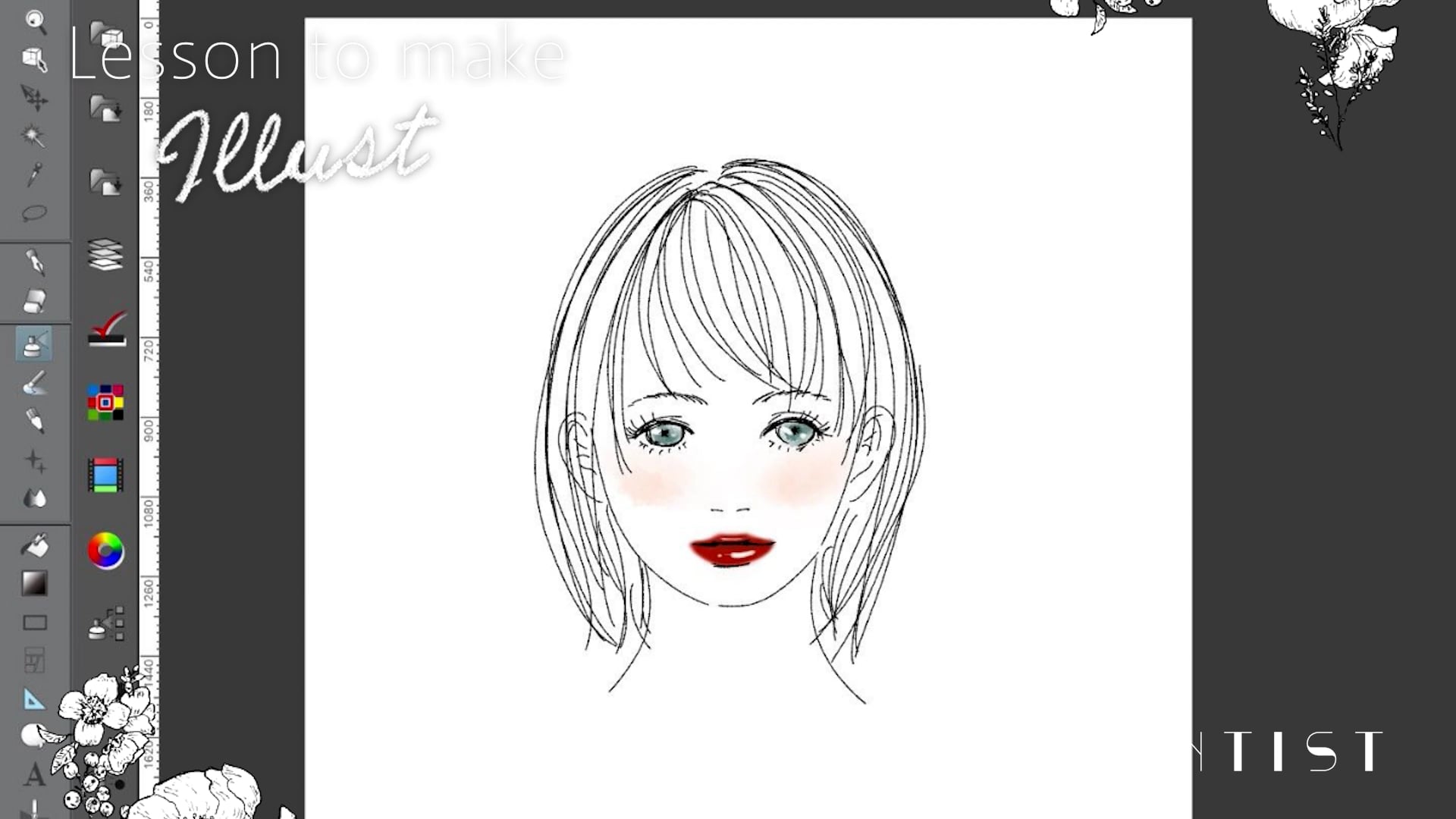Screen dimensions: 1456x819
Task: Switch to the Eraser tool
Action: [34, 301]
